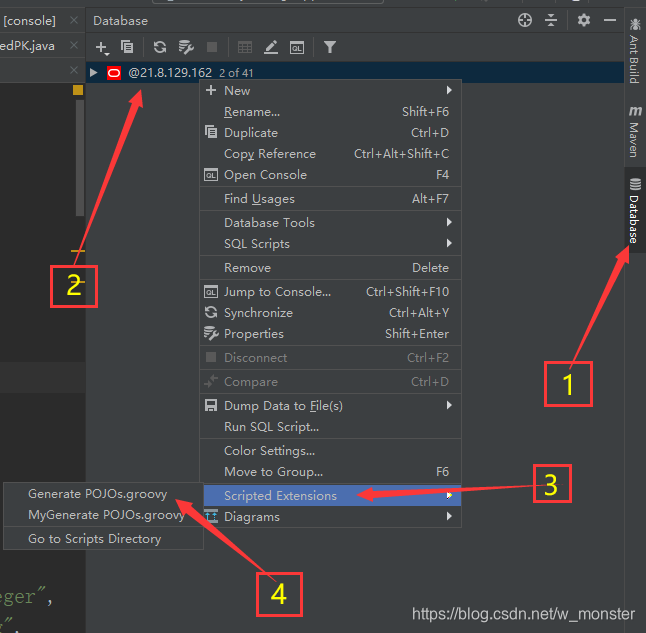Image resolution: width=646 pixels, height=633 pixels.
Task: Click the New data source plus icon
Action: coord(102,48)
